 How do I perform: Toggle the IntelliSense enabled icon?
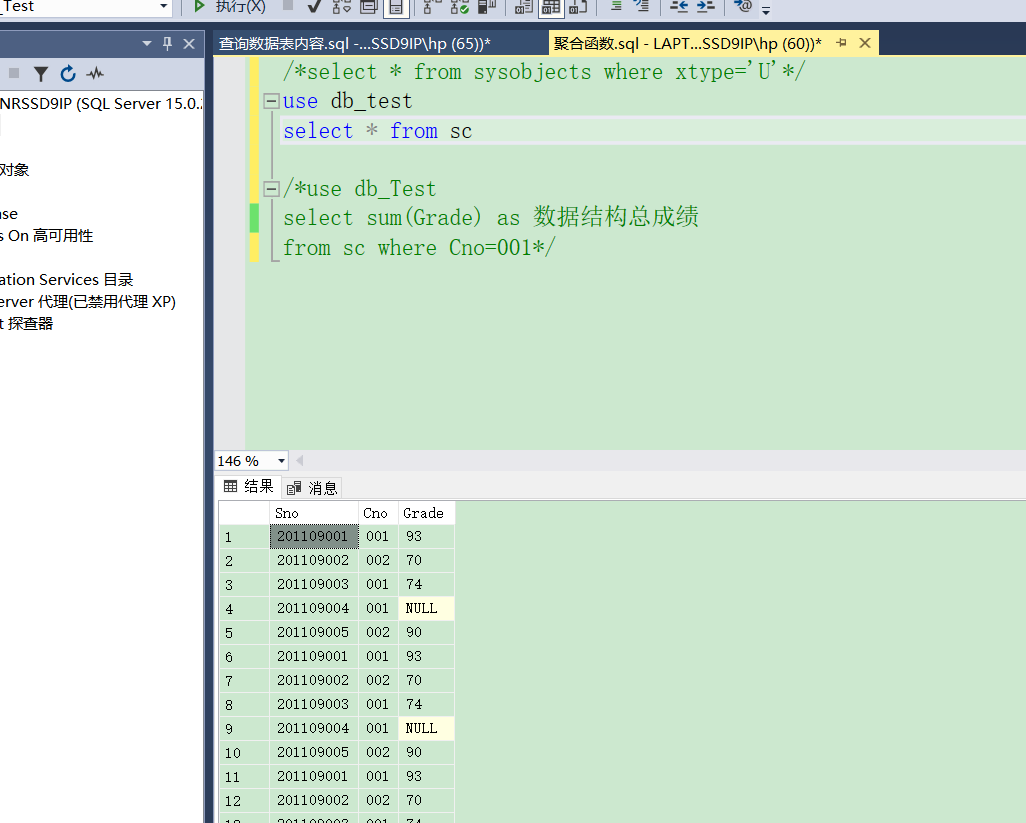pos(397,7)
